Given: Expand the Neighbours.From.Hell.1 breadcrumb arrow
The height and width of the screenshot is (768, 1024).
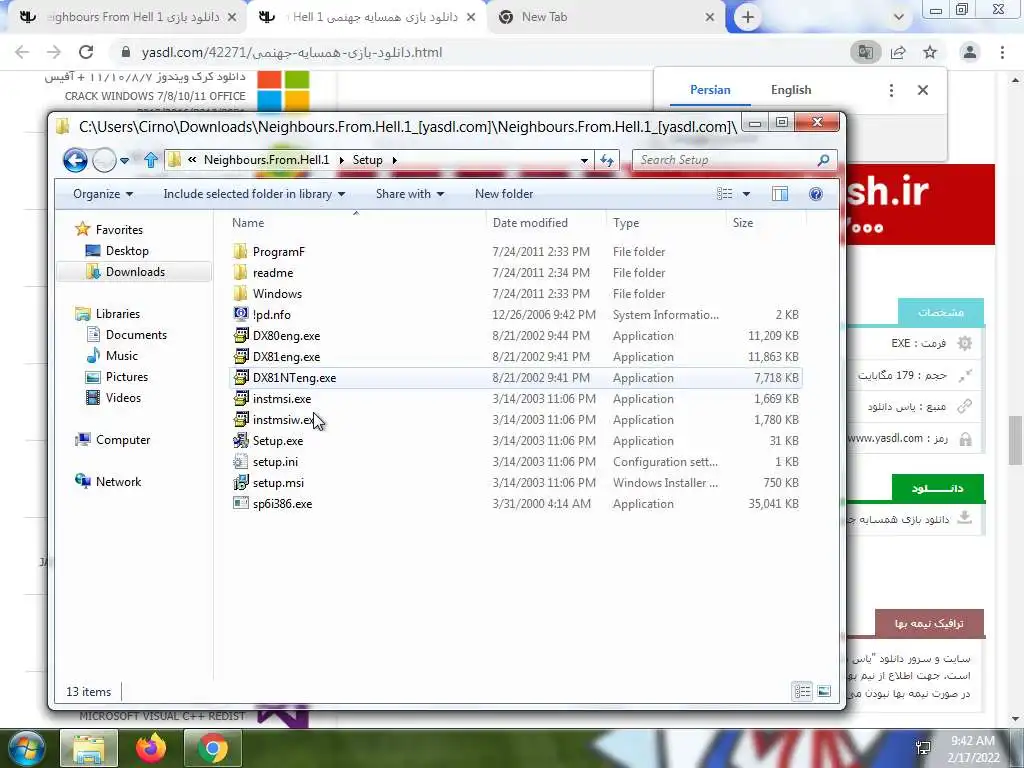Looking at the screenshot, I should tap(342, 160).
